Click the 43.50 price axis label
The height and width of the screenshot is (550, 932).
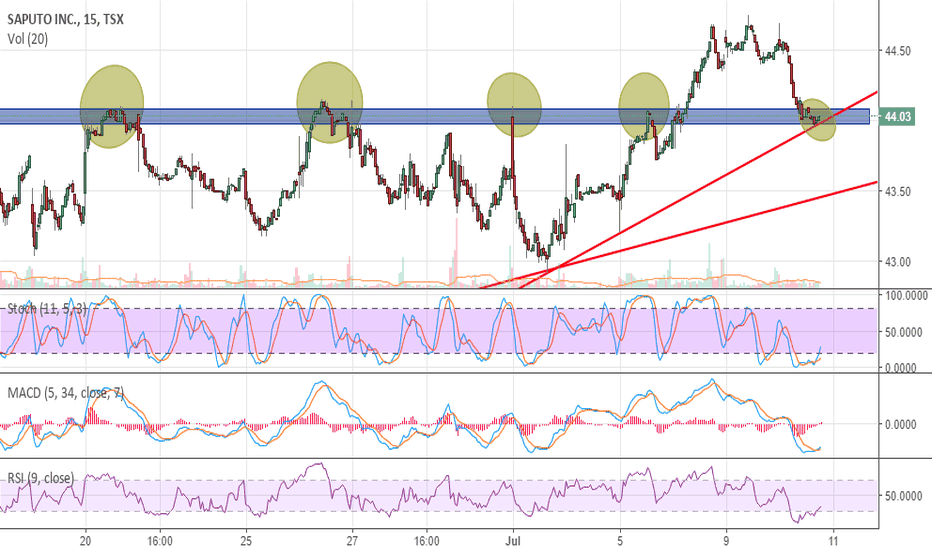[x=898, y=191]
